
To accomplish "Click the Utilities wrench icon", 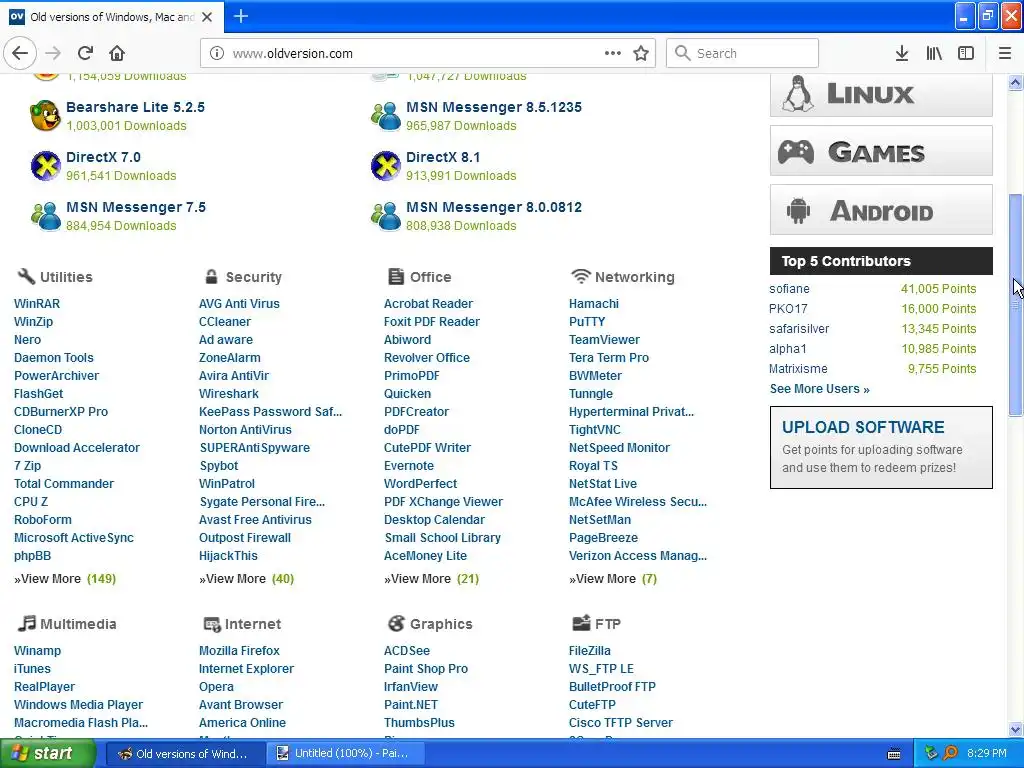I will [25, 276].
